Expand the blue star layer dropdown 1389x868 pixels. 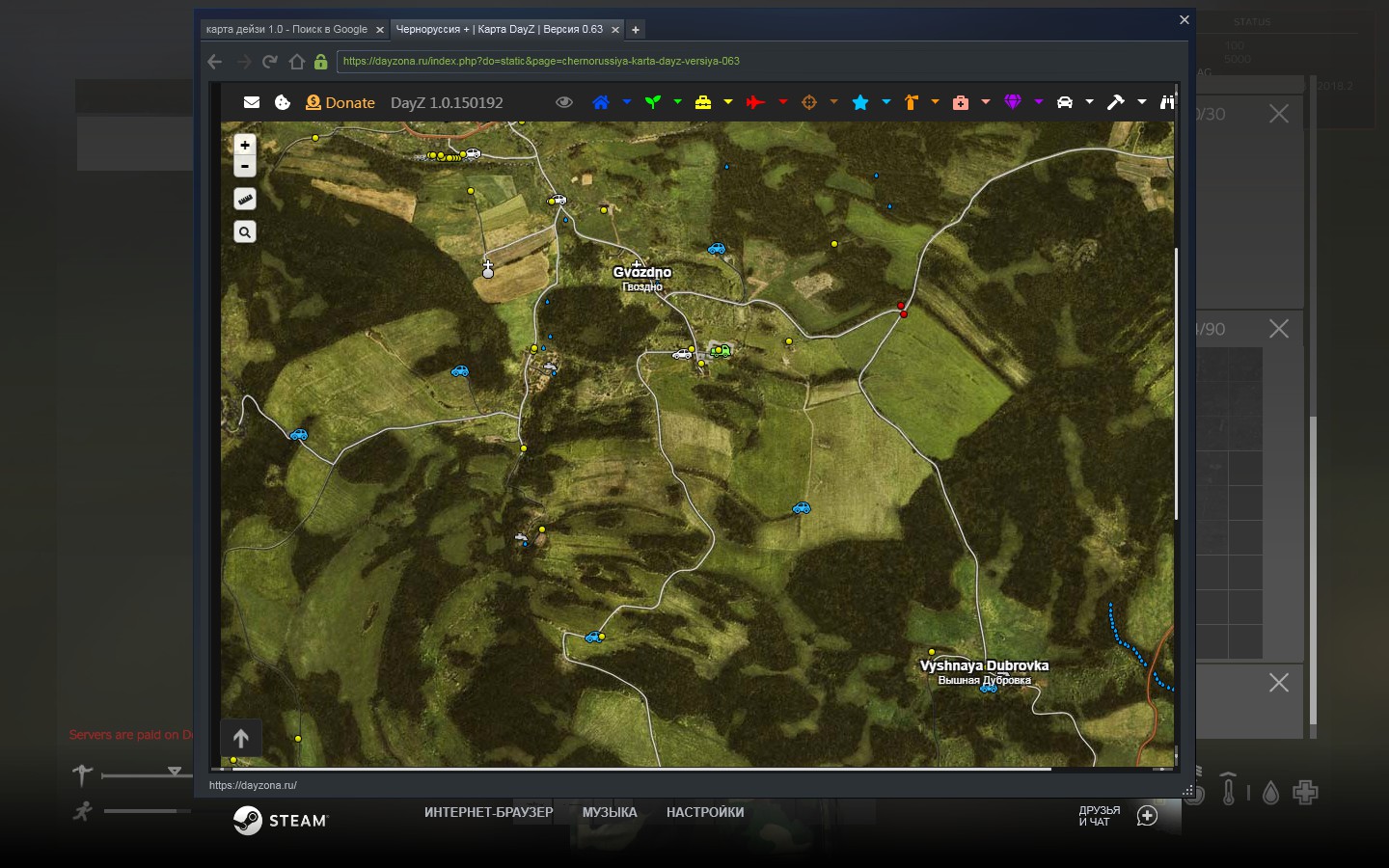coord(885,101)
